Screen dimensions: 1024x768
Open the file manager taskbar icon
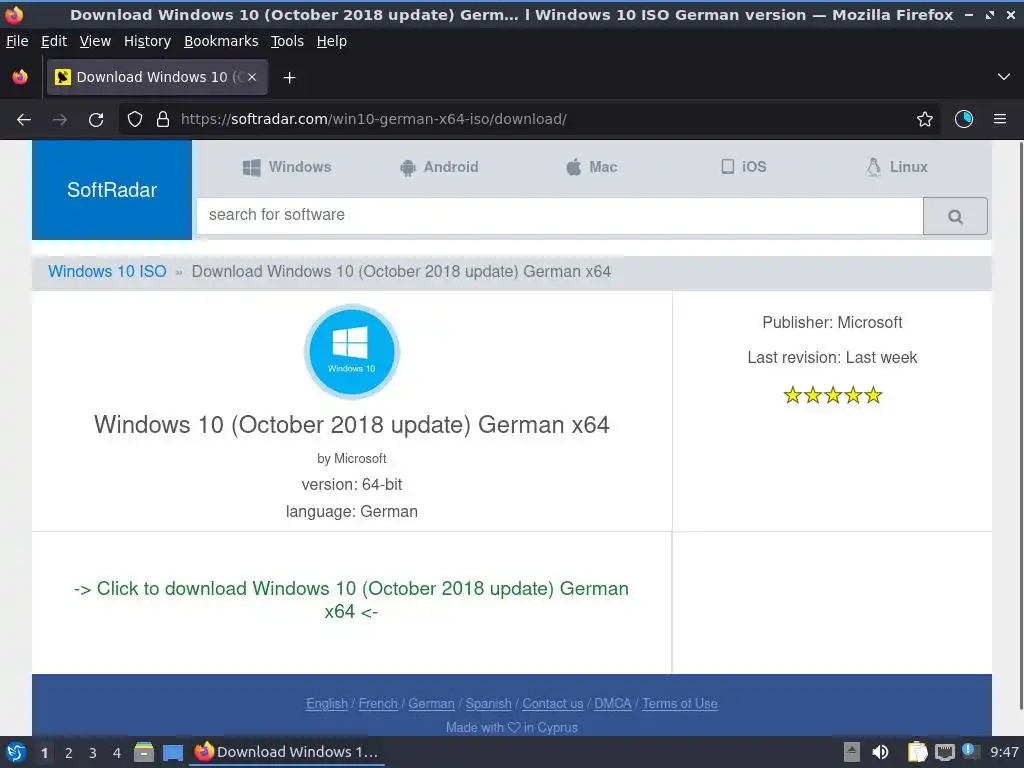tap(144, 752)
